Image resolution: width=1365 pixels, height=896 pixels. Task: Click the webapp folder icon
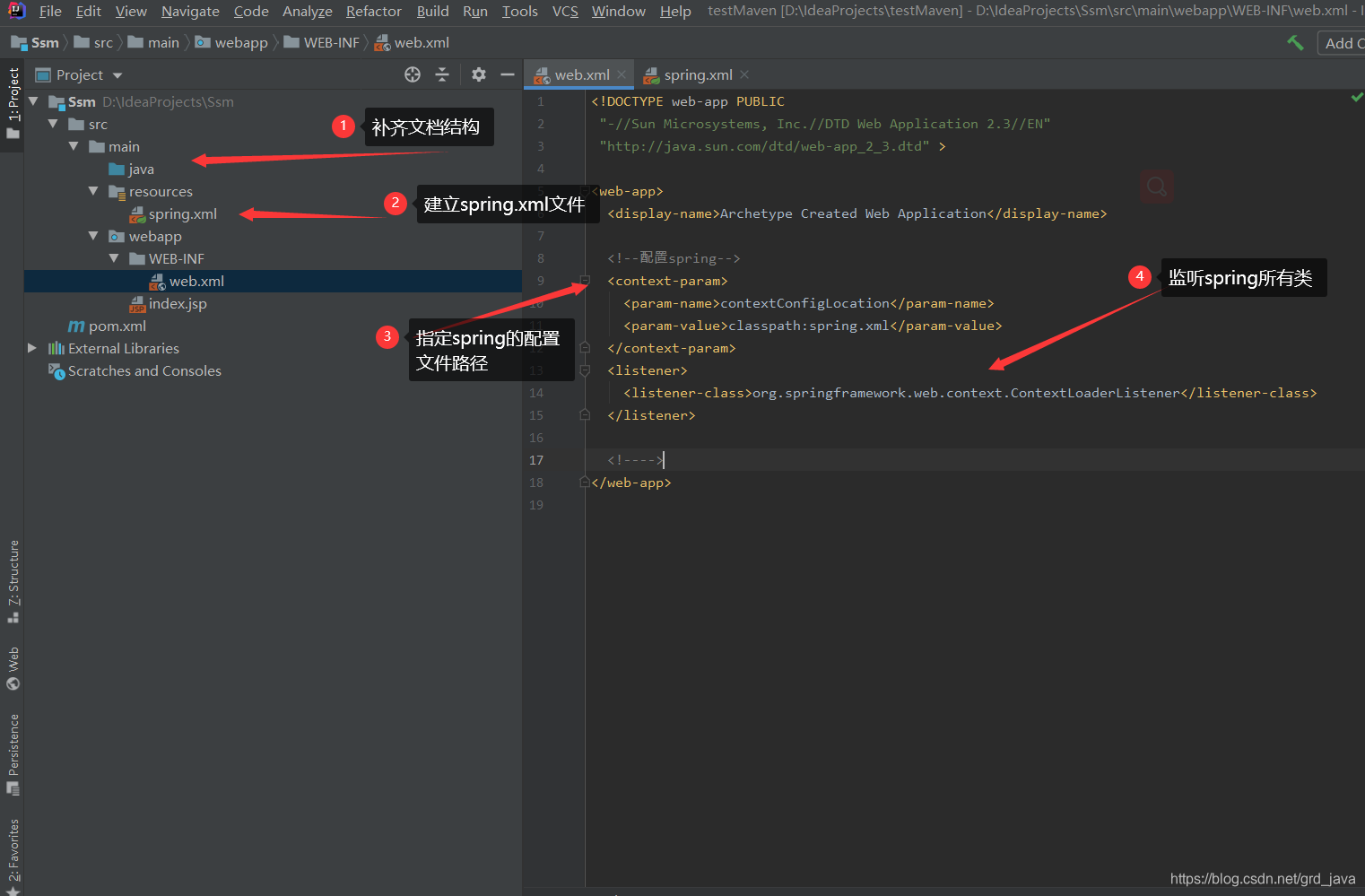(117, 236)
